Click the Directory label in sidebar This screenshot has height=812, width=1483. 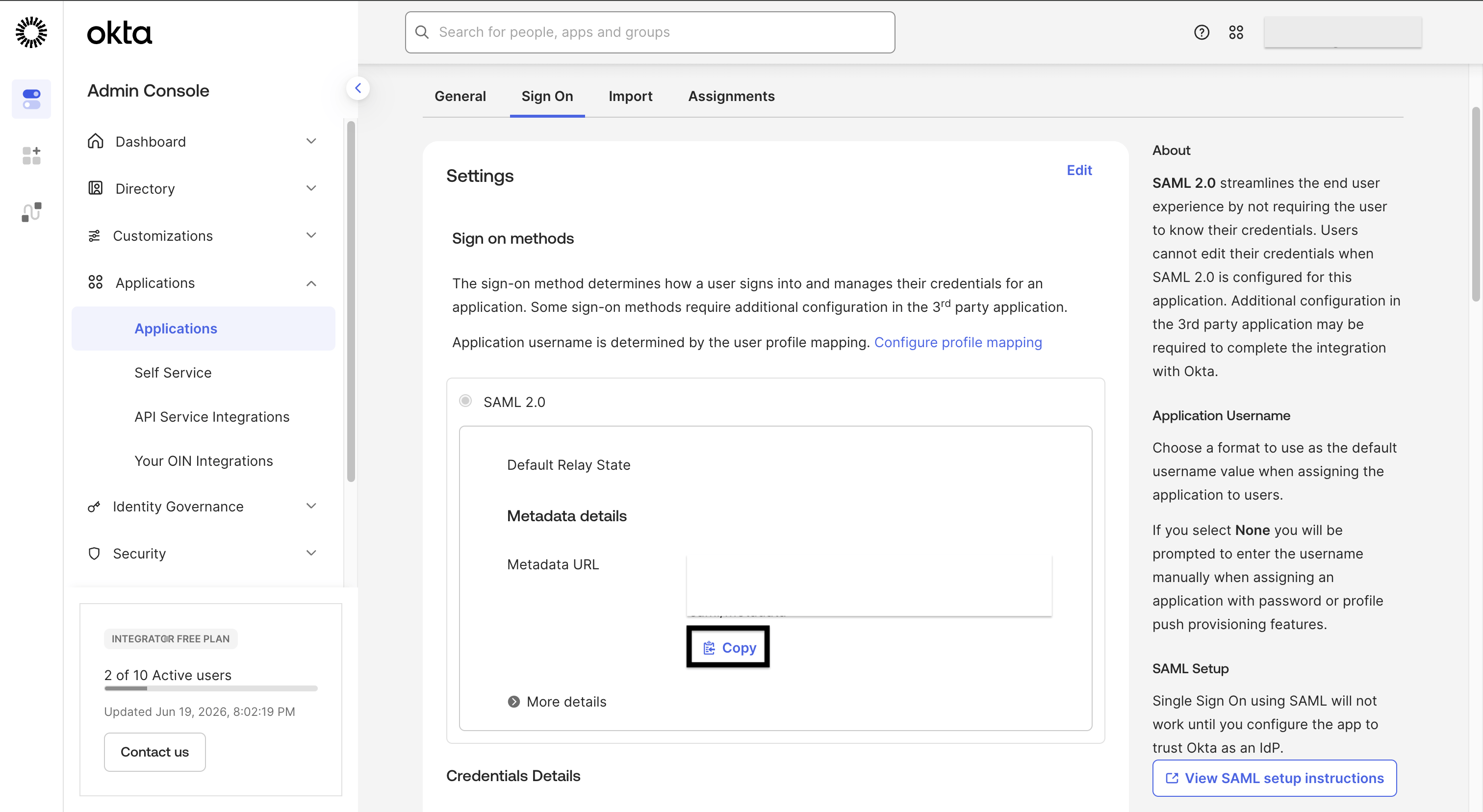[x=145, y=188]
